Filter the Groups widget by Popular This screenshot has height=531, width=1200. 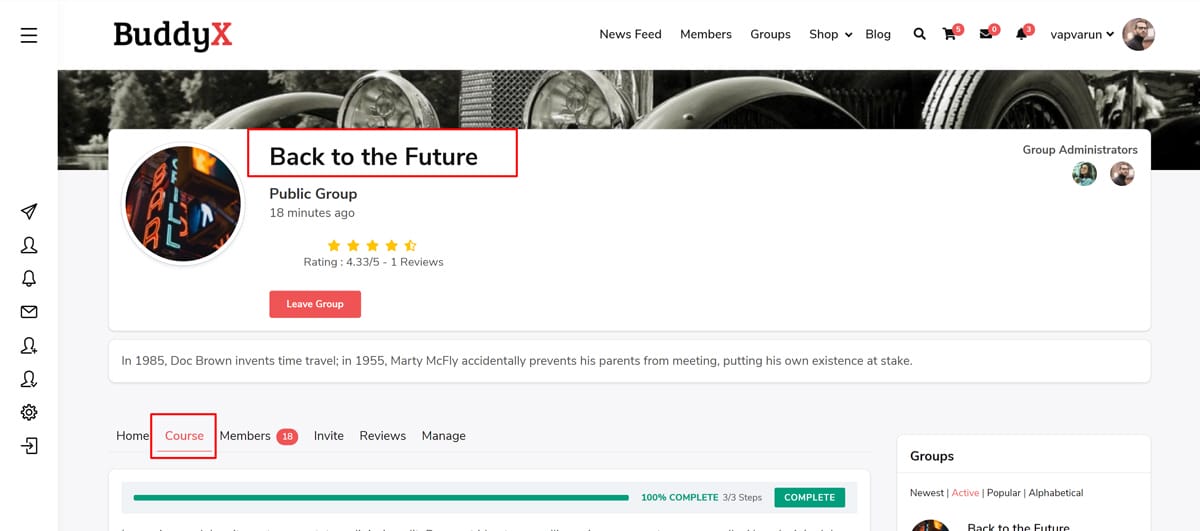[x=1002, y=493]
